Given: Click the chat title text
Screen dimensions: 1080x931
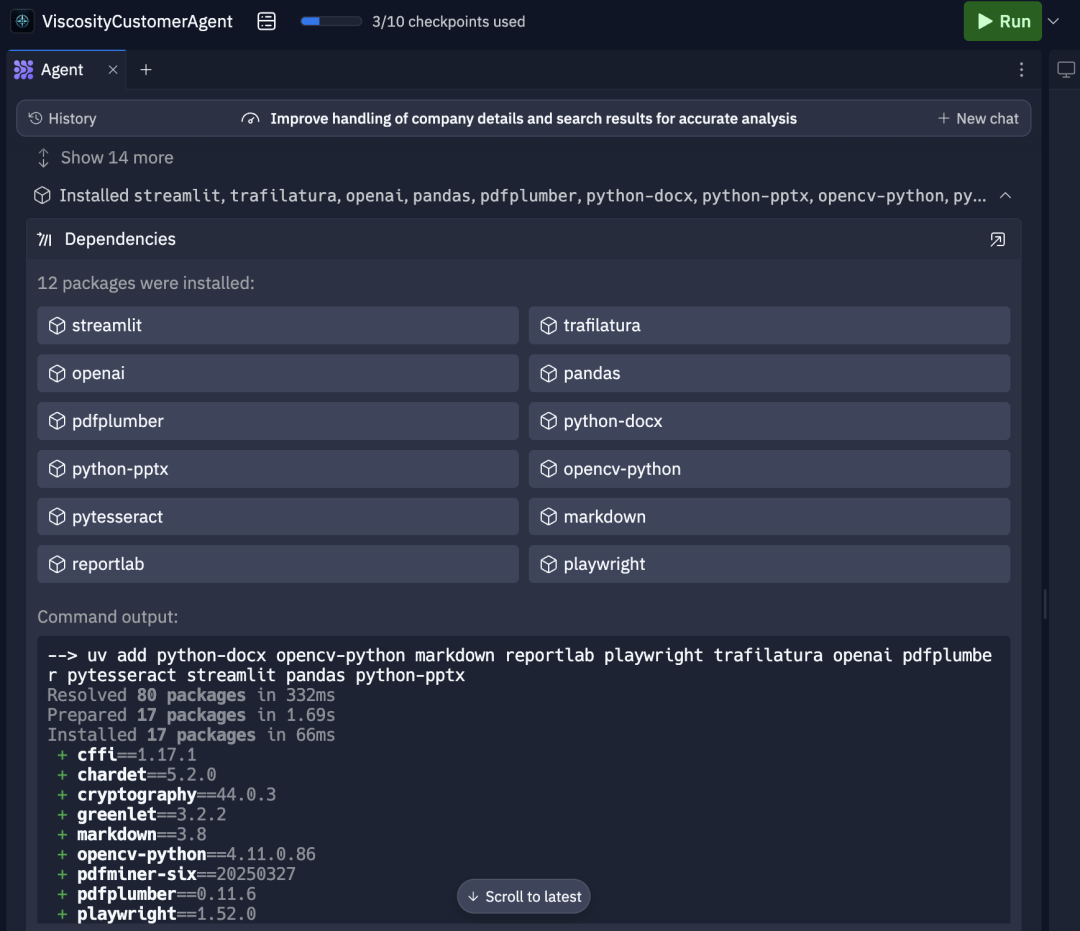Looking at the screenshot, I should click(x=533, y=118).
